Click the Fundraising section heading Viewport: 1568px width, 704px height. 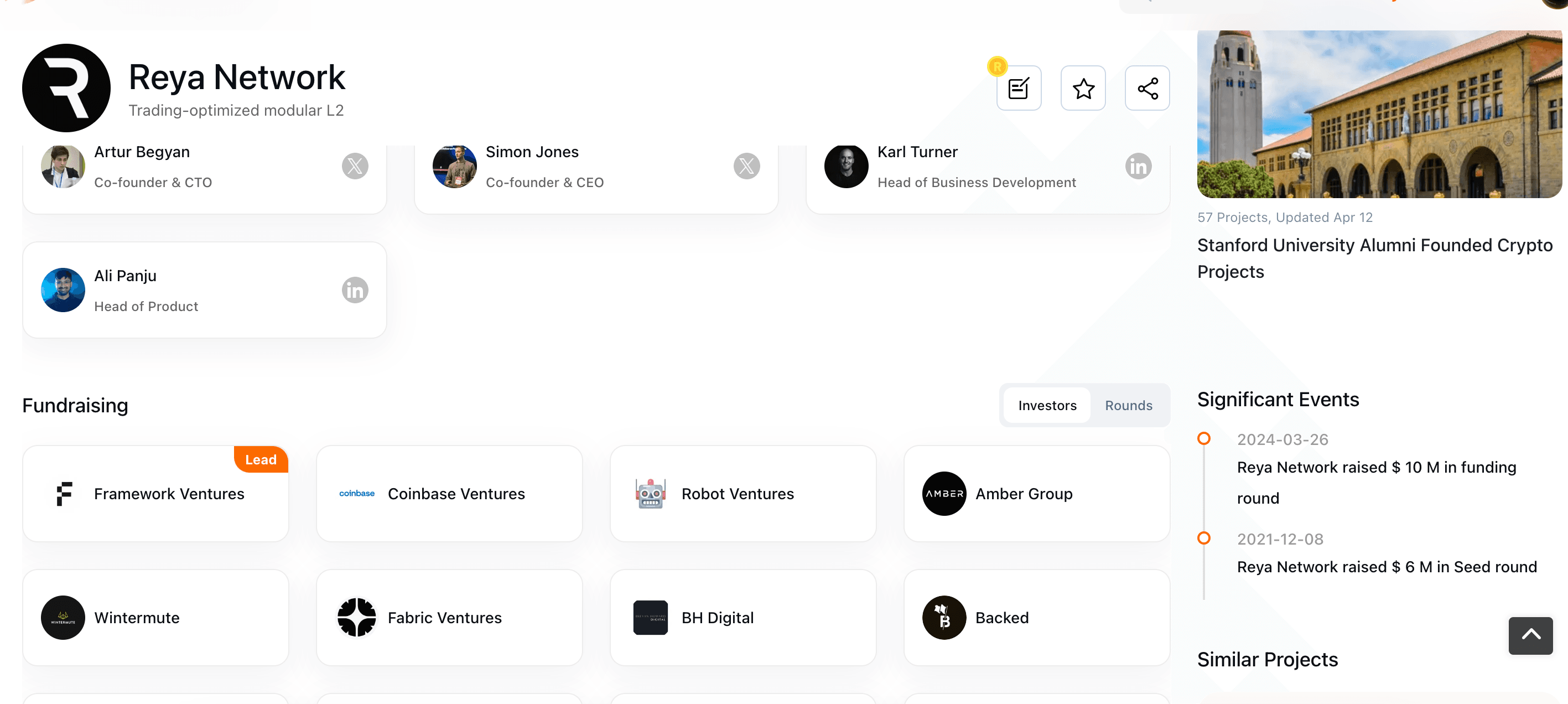75,405
